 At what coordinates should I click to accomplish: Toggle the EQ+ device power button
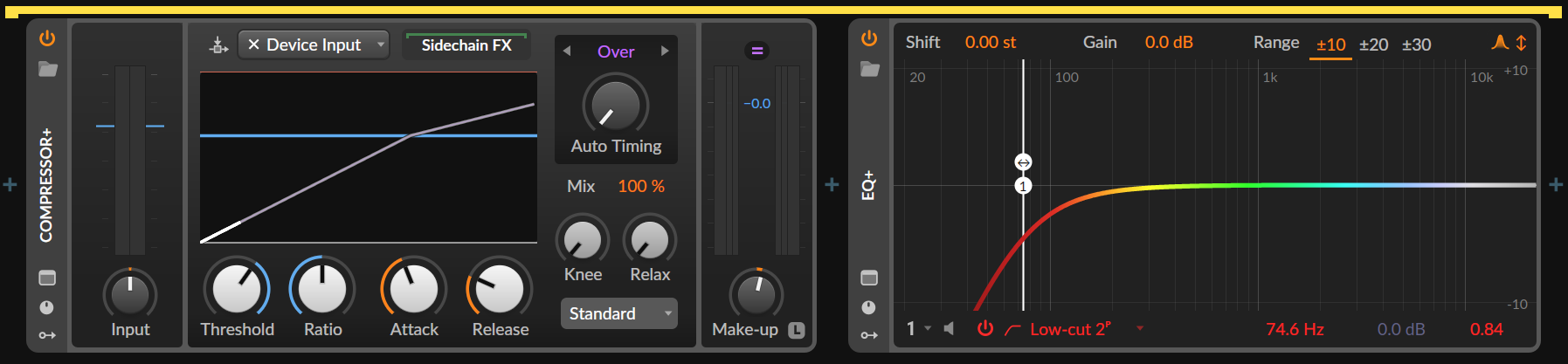869,38
